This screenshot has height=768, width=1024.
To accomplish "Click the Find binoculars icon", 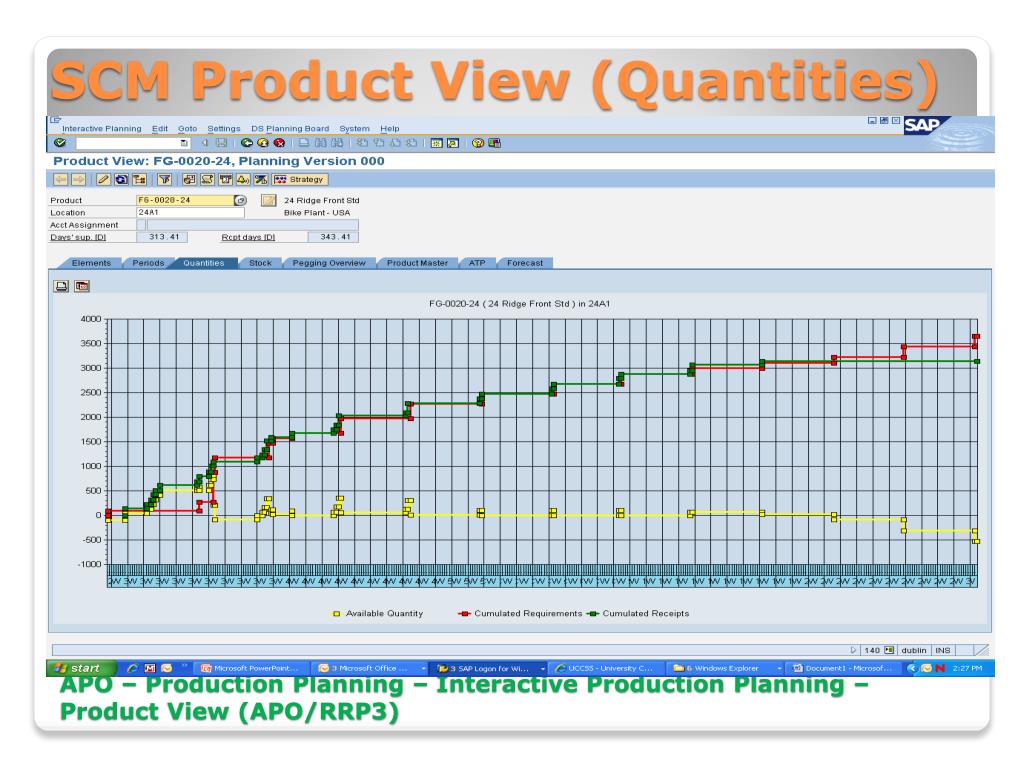I will [x=321, y=143].
